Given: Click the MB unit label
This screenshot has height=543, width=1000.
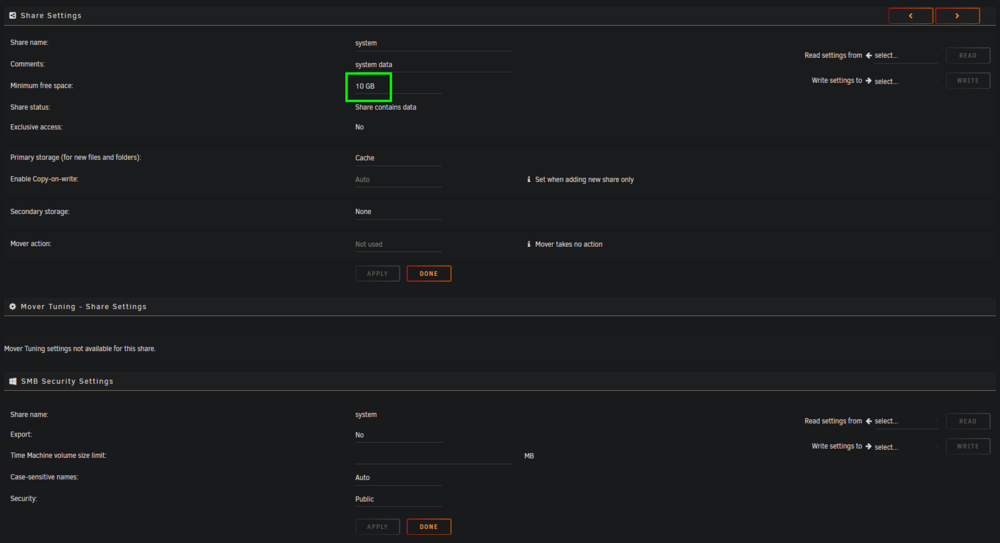Looking at the screenshot, I should pyautogui.click(x=529, y=456).
